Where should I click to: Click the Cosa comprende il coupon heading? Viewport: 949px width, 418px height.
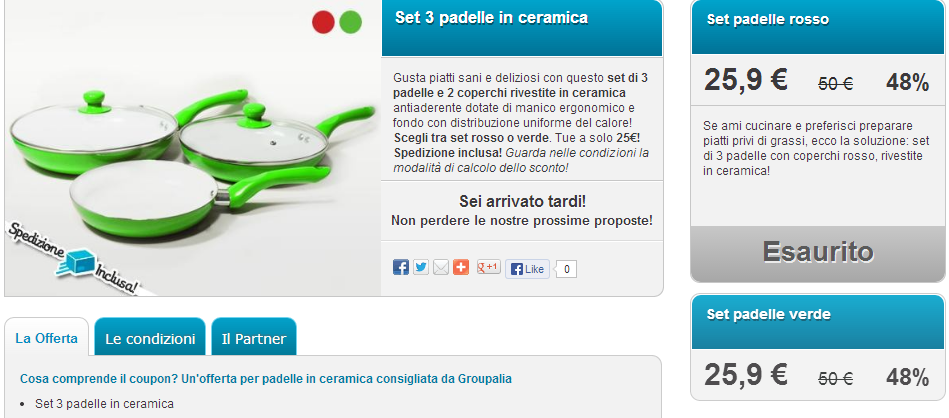266,379
